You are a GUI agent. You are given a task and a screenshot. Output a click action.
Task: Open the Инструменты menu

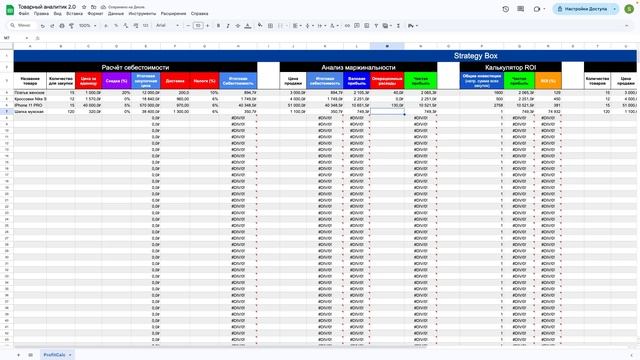142,13
